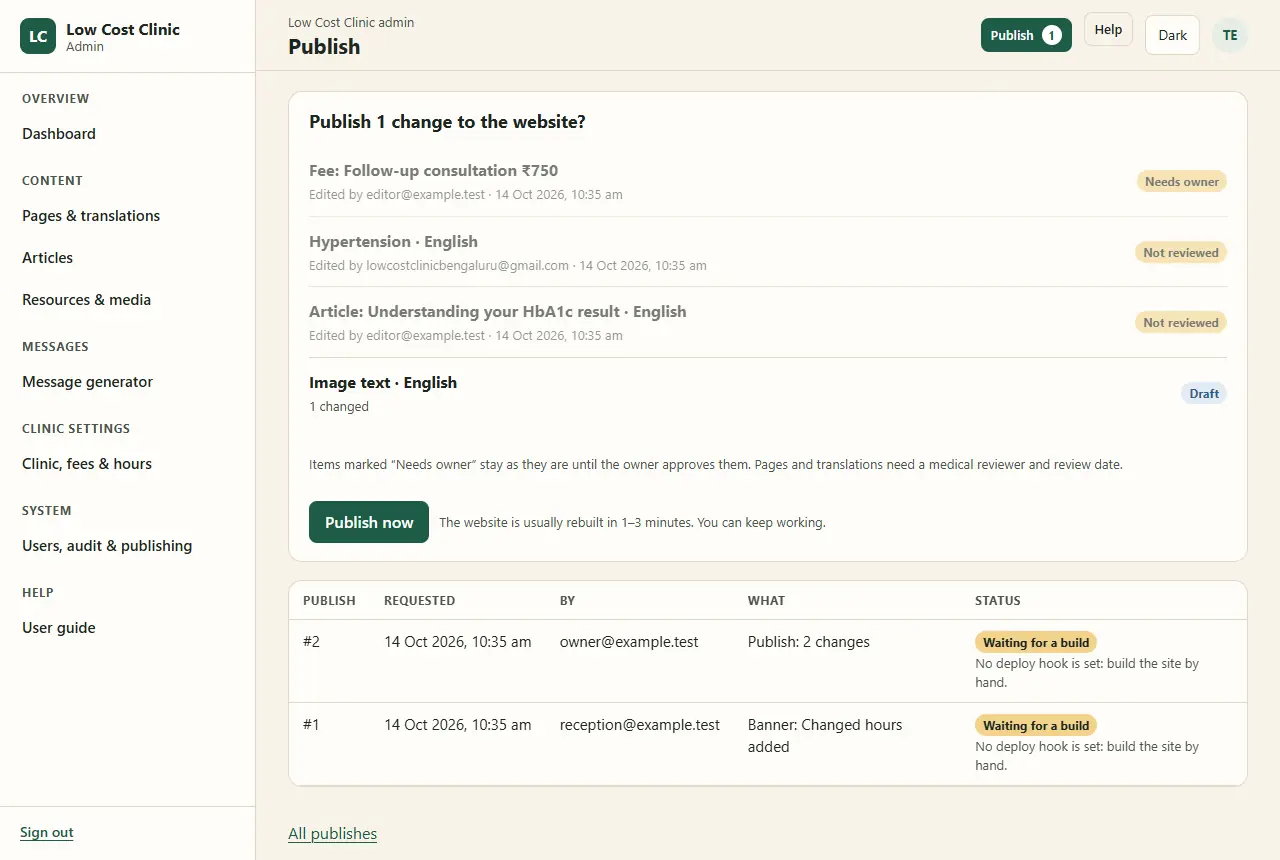This screenshot has width=1280, height=860.
Task: Click the Publish now button
Action: 369,522
